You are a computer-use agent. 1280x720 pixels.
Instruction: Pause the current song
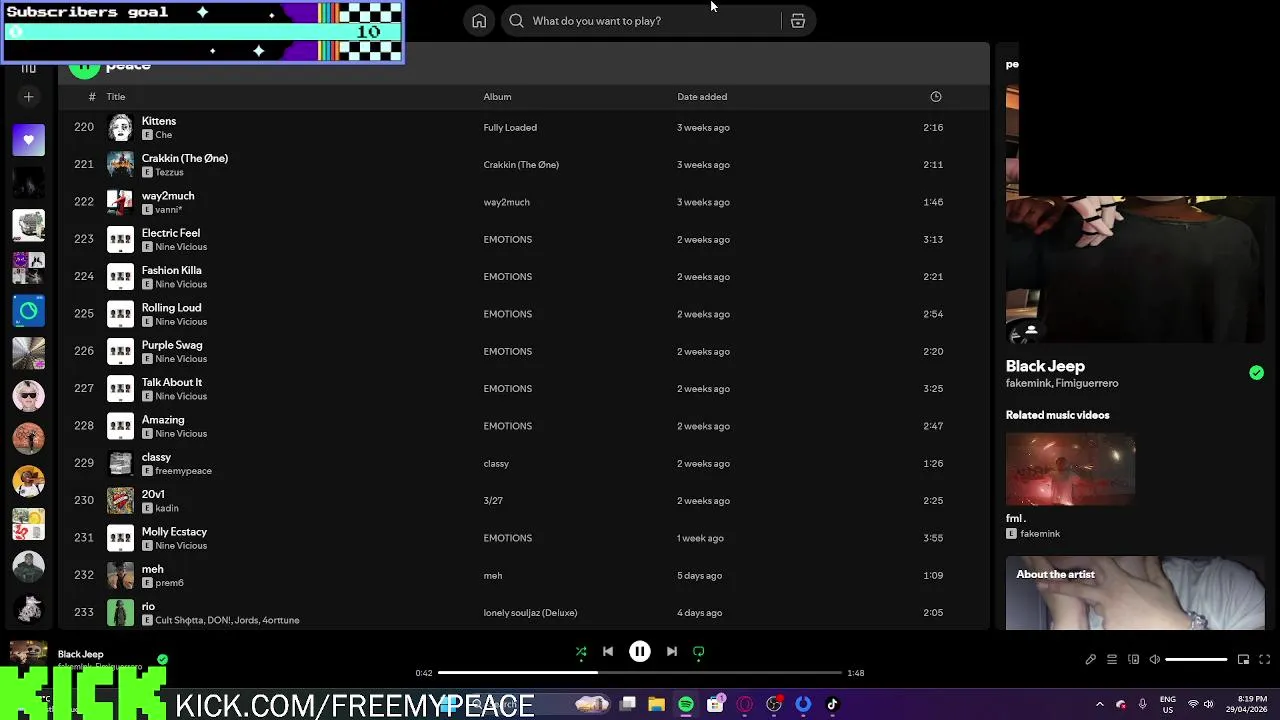pyautogui.click(x=640, y=652)
